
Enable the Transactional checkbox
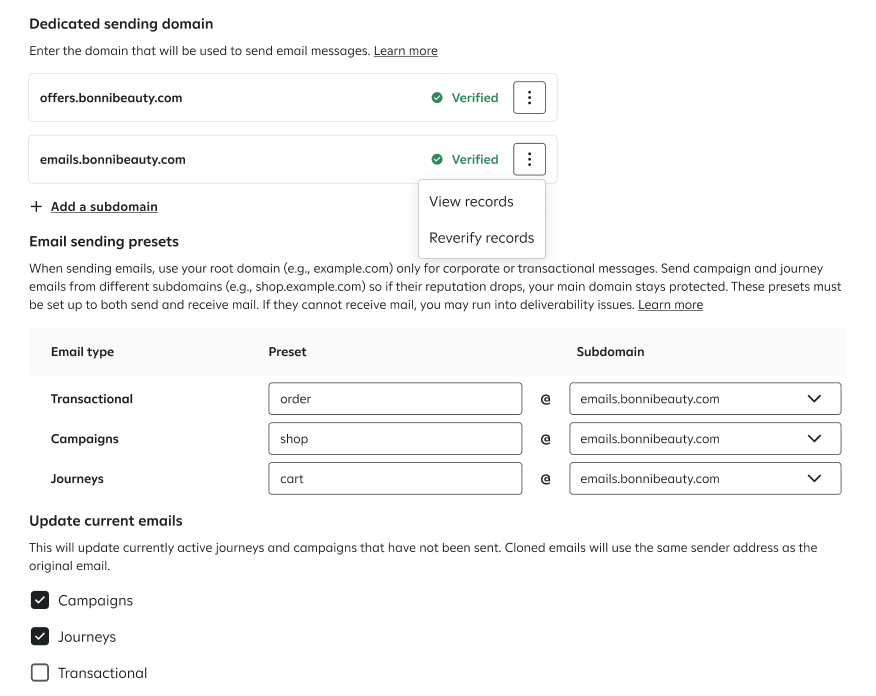coord(40,673)
